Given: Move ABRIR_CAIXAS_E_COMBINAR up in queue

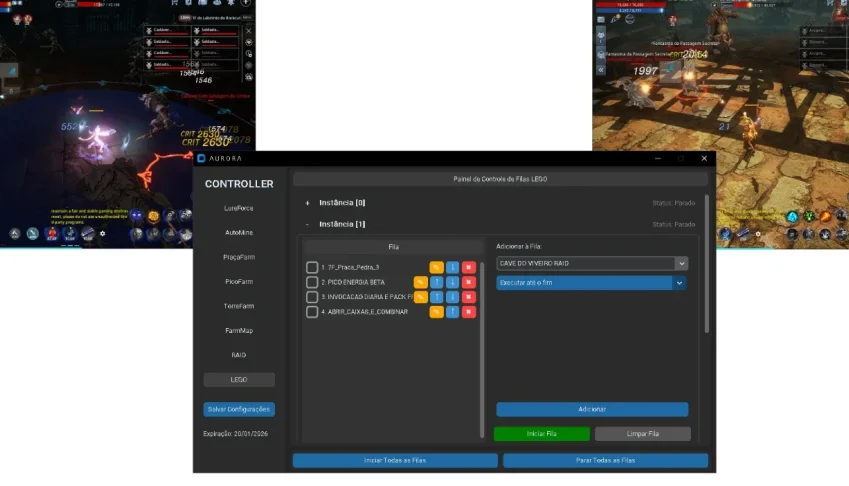Looking at the screenshot, I should click(453, 312).
